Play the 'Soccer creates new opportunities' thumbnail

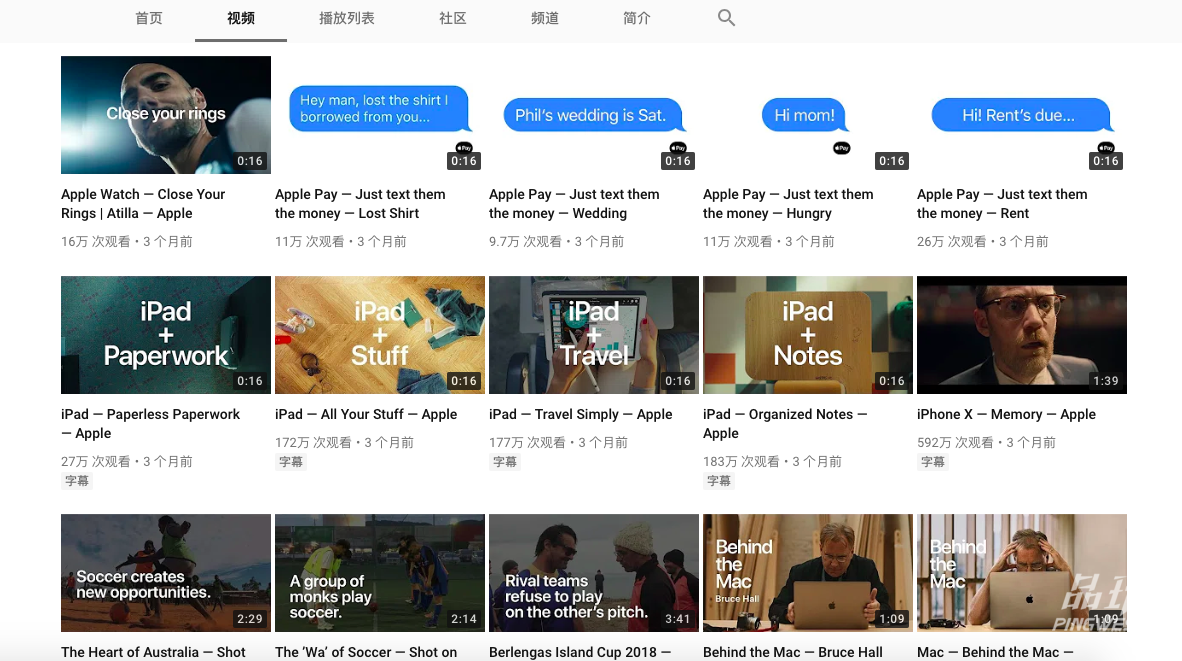pos(166,573)
